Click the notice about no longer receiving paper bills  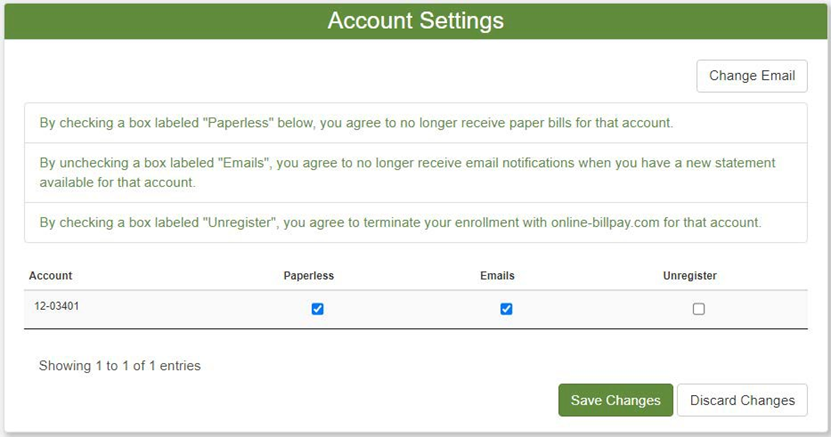tap(356, 124)
